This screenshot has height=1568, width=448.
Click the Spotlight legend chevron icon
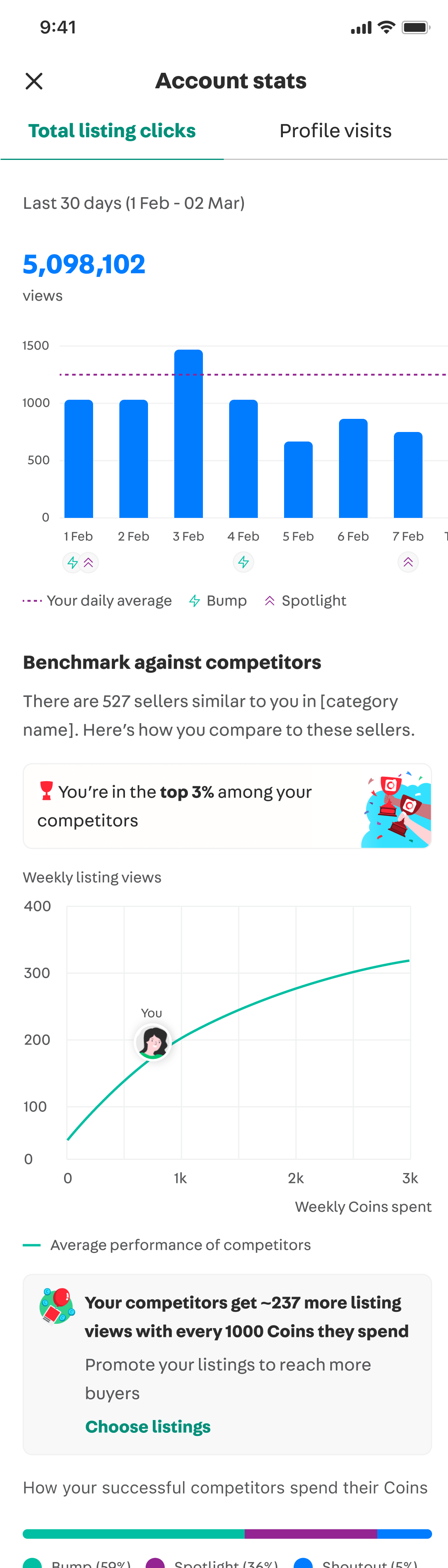(x=270, y=601)
